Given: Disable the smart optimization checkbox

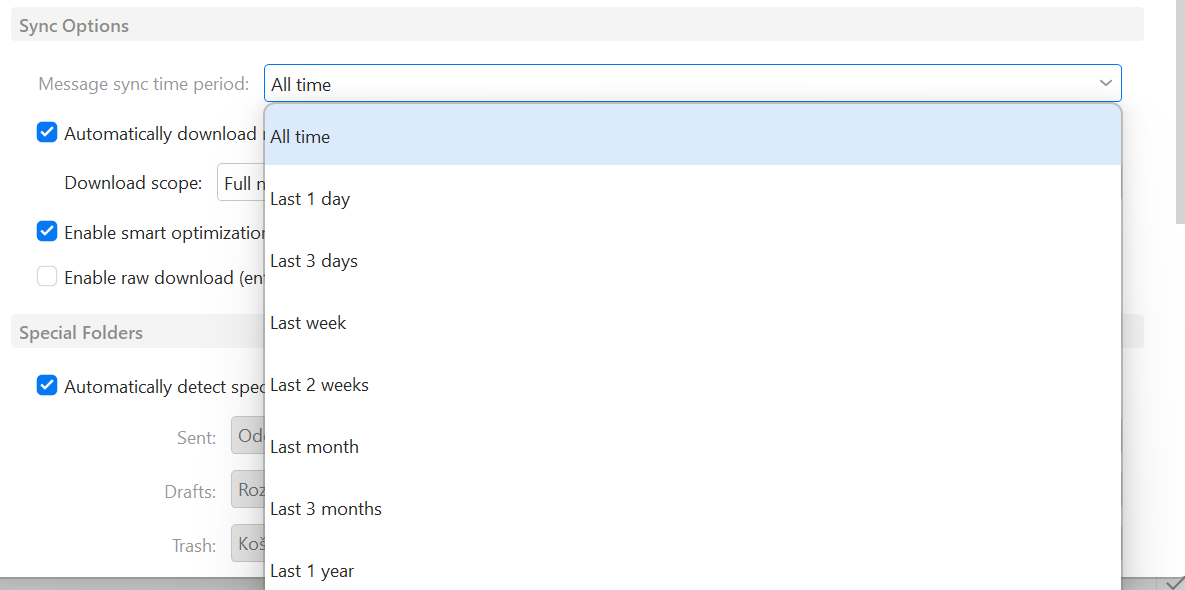Looking at the screenshot, I should [x=47, y=231].
